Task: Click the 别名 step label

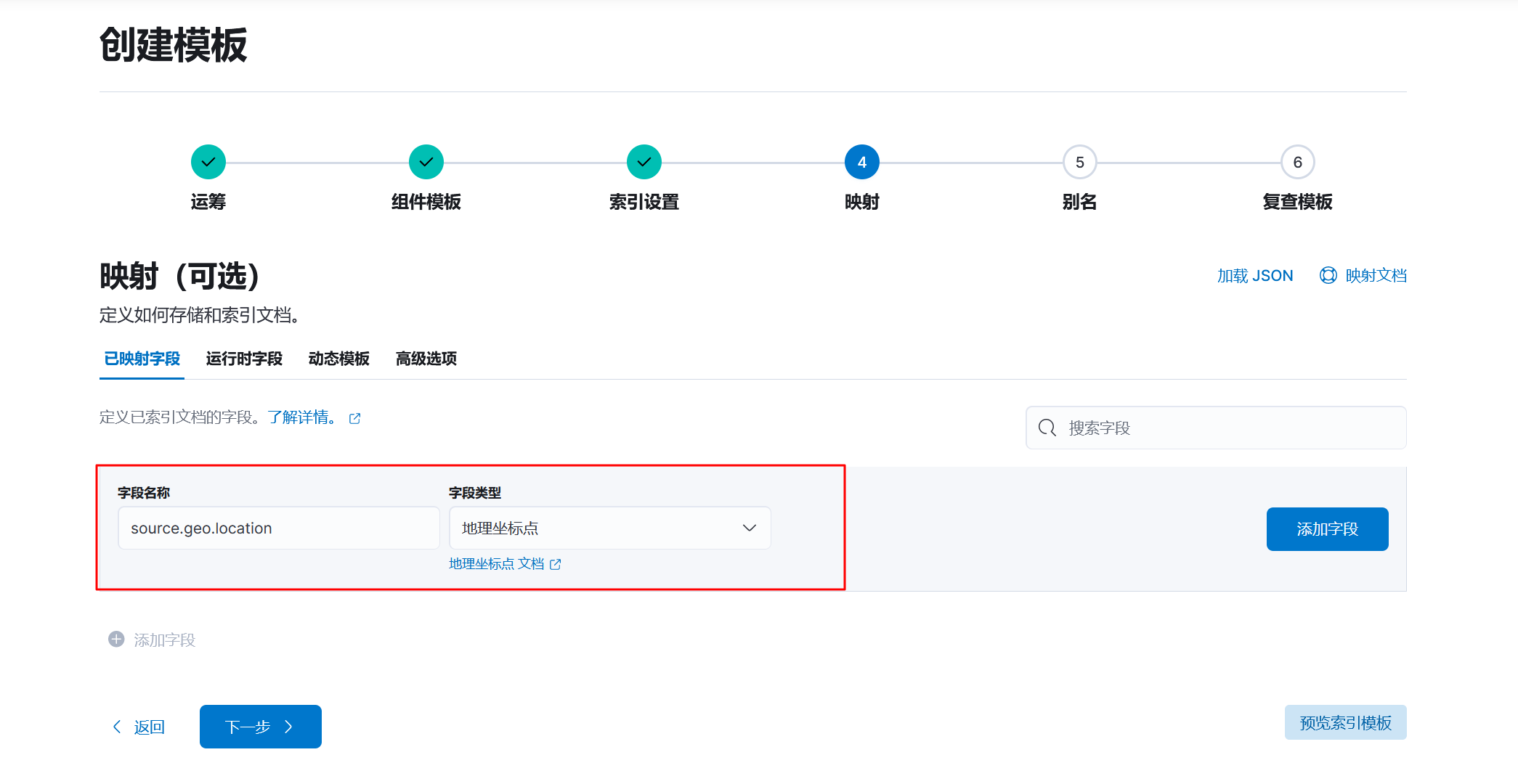Action: [1080, 202]
